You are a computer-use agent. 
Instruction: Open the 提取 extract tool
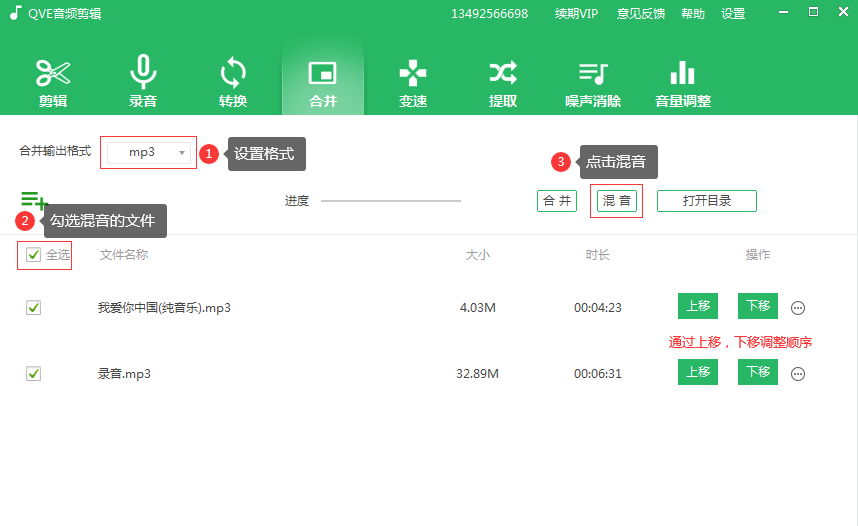(x=503, y=82)
